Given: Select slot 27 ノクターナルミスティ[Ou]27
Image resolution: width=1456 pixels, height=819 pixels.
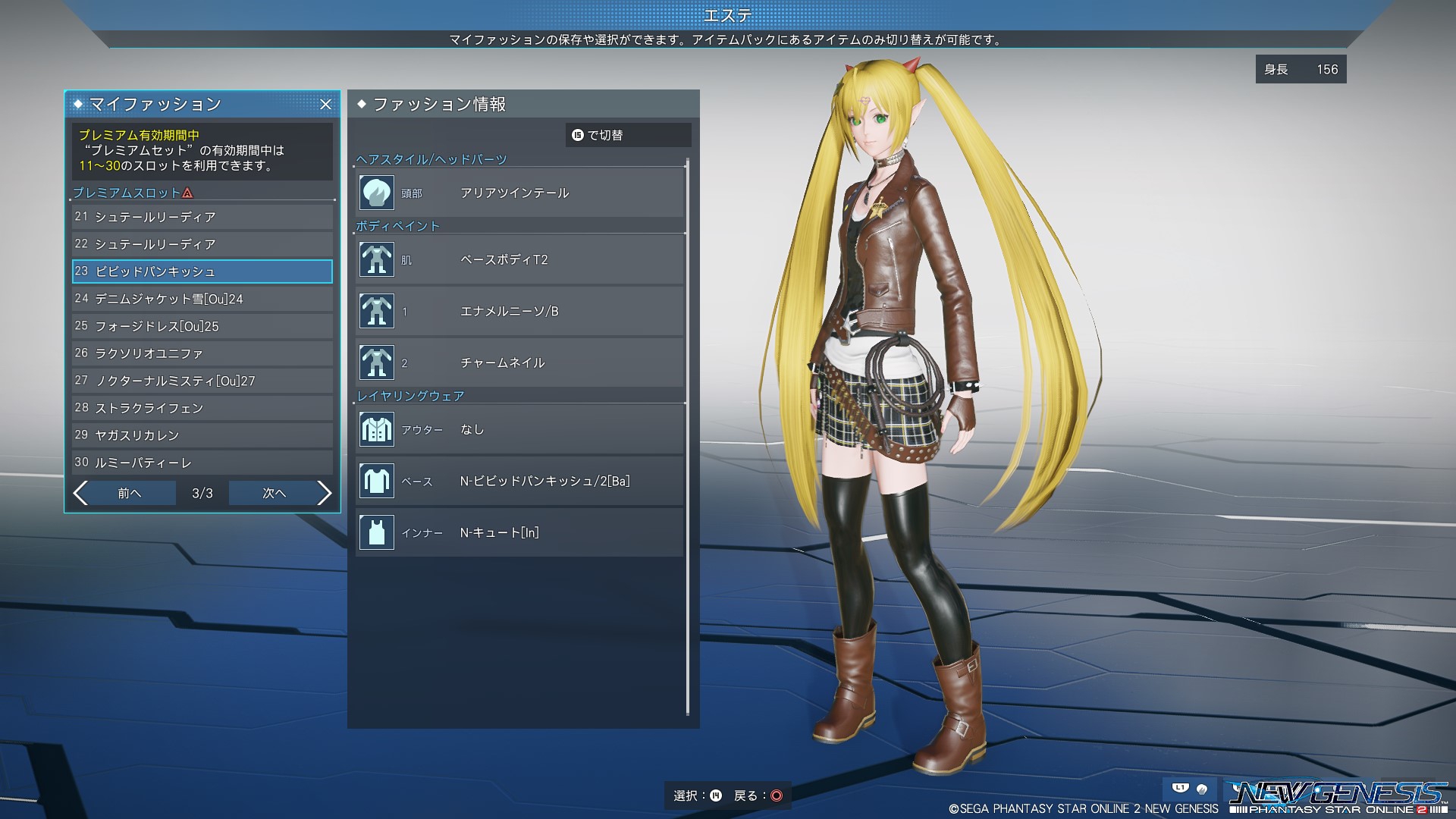Looking at the screenshot, I should [x=202, y=381].
